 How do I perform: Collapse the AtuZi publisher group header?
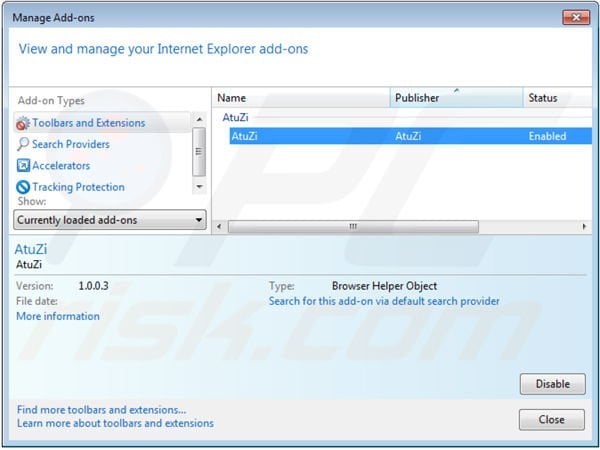(235, 117)
